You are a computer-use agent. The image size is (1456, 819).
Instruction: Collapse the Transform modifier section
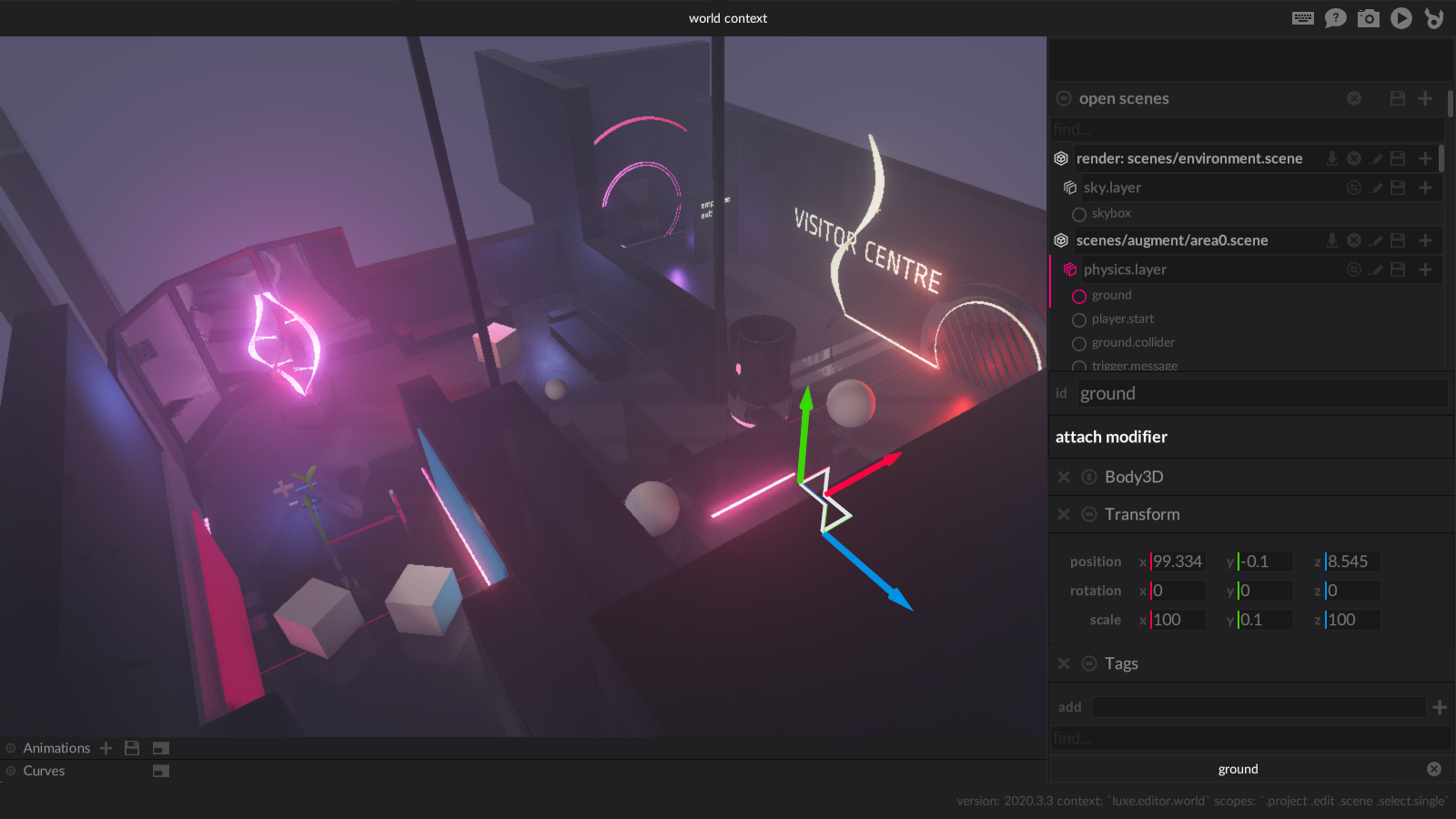(1088, 514)
